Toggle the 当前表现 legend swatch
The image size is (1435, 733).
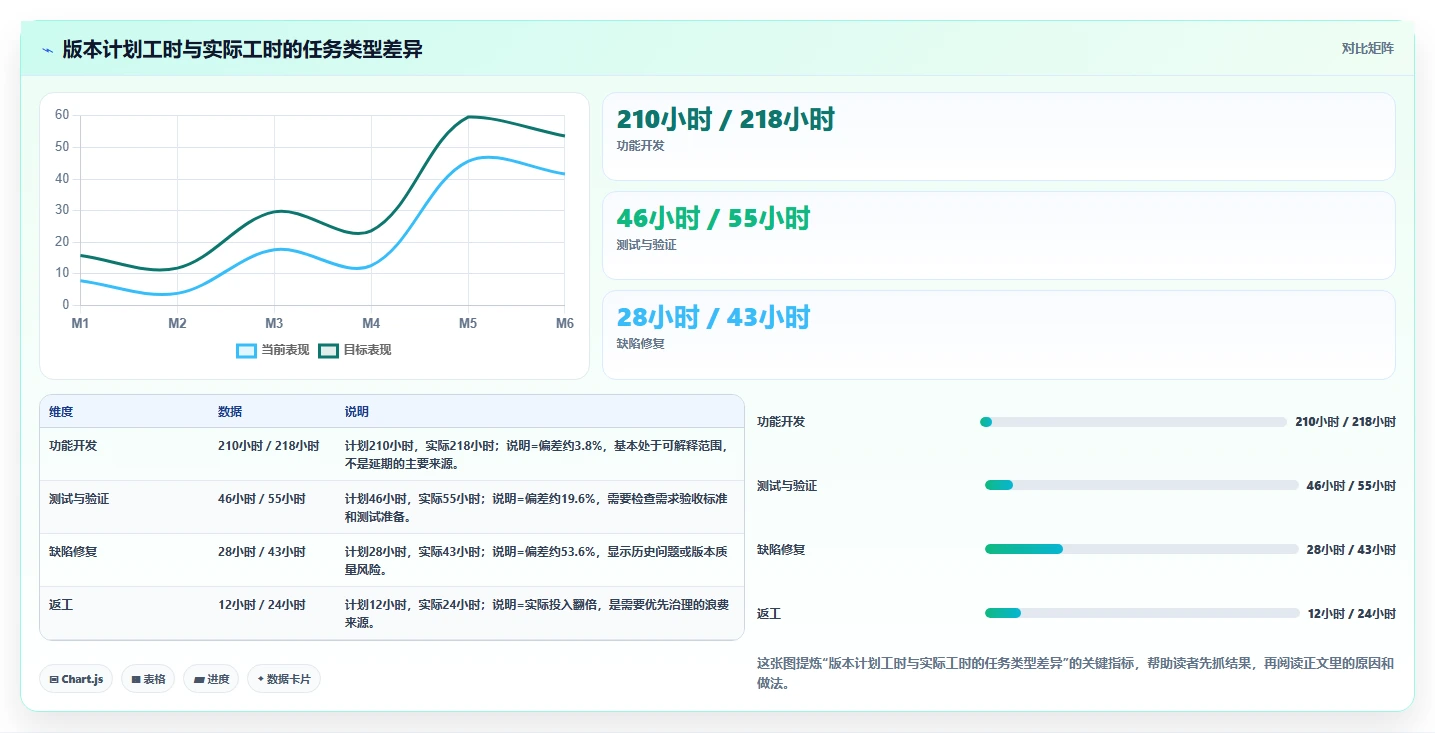[x=246, y=350]
